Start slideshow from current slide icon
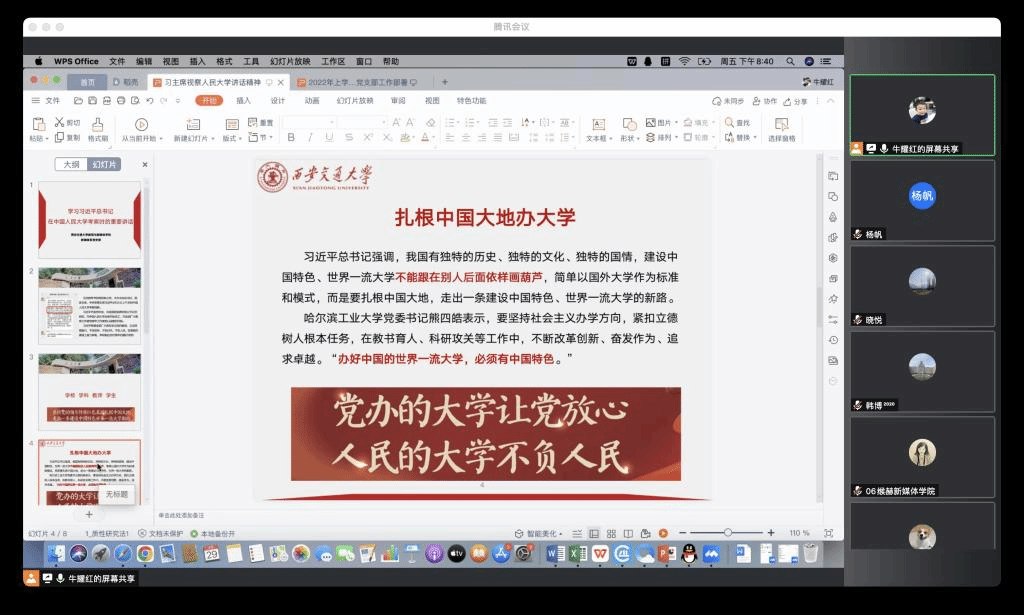This screenshot has width=1024, height=615. 139,125
